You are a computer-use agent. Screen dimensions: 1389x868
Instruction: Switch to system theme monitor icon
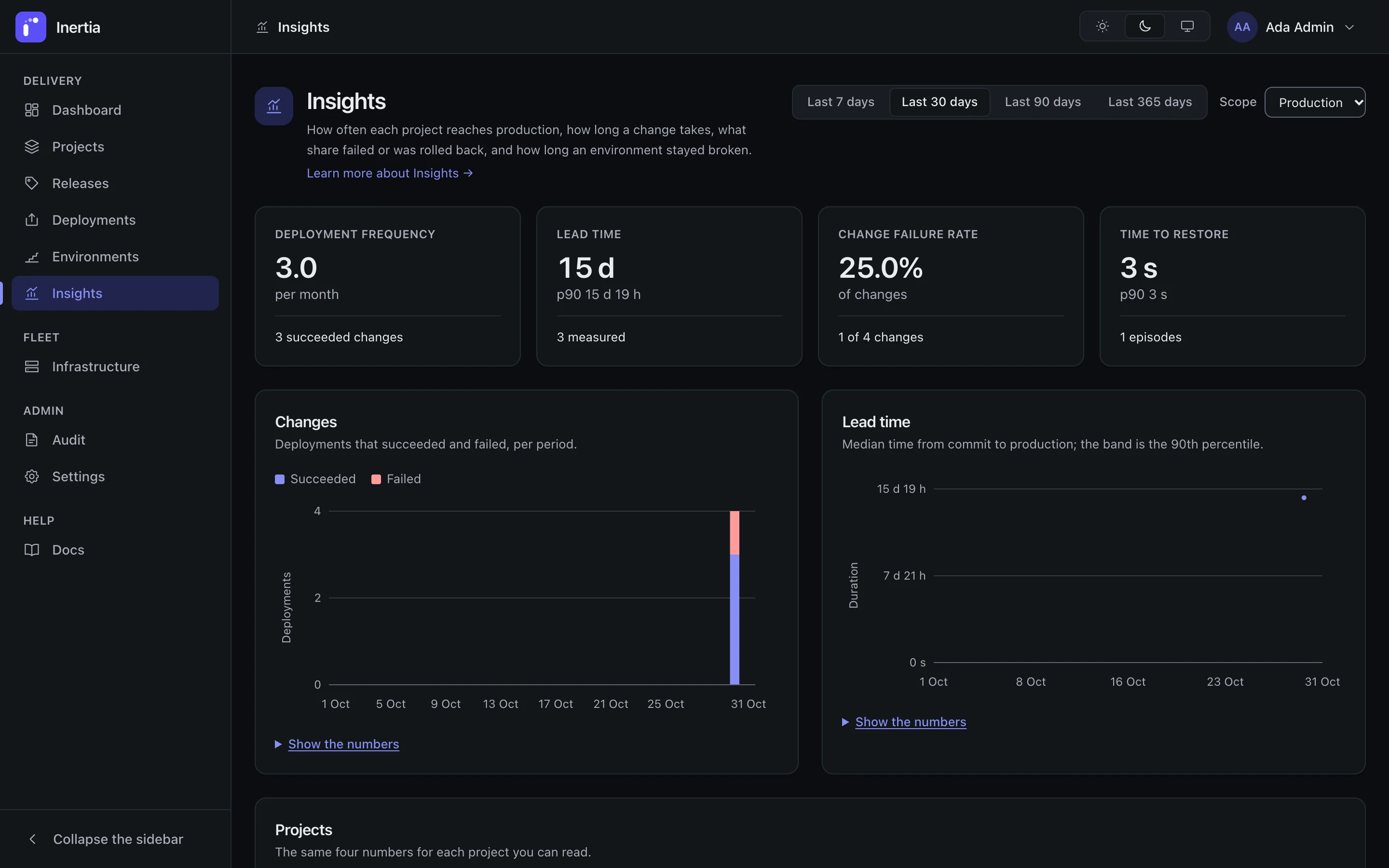(x=1187, y=27)
